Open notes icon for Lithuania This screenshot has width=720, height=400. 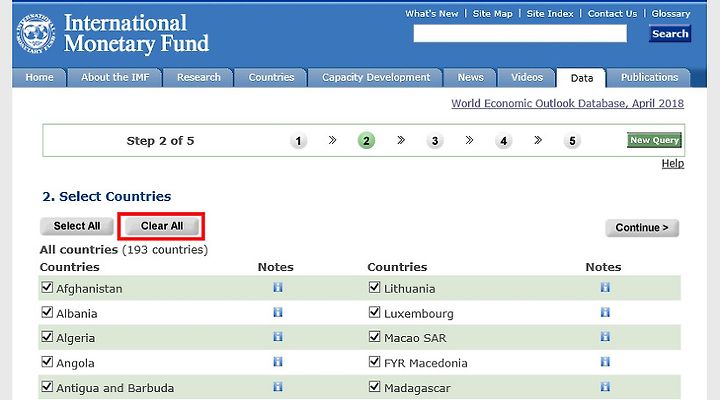point(605,287)
